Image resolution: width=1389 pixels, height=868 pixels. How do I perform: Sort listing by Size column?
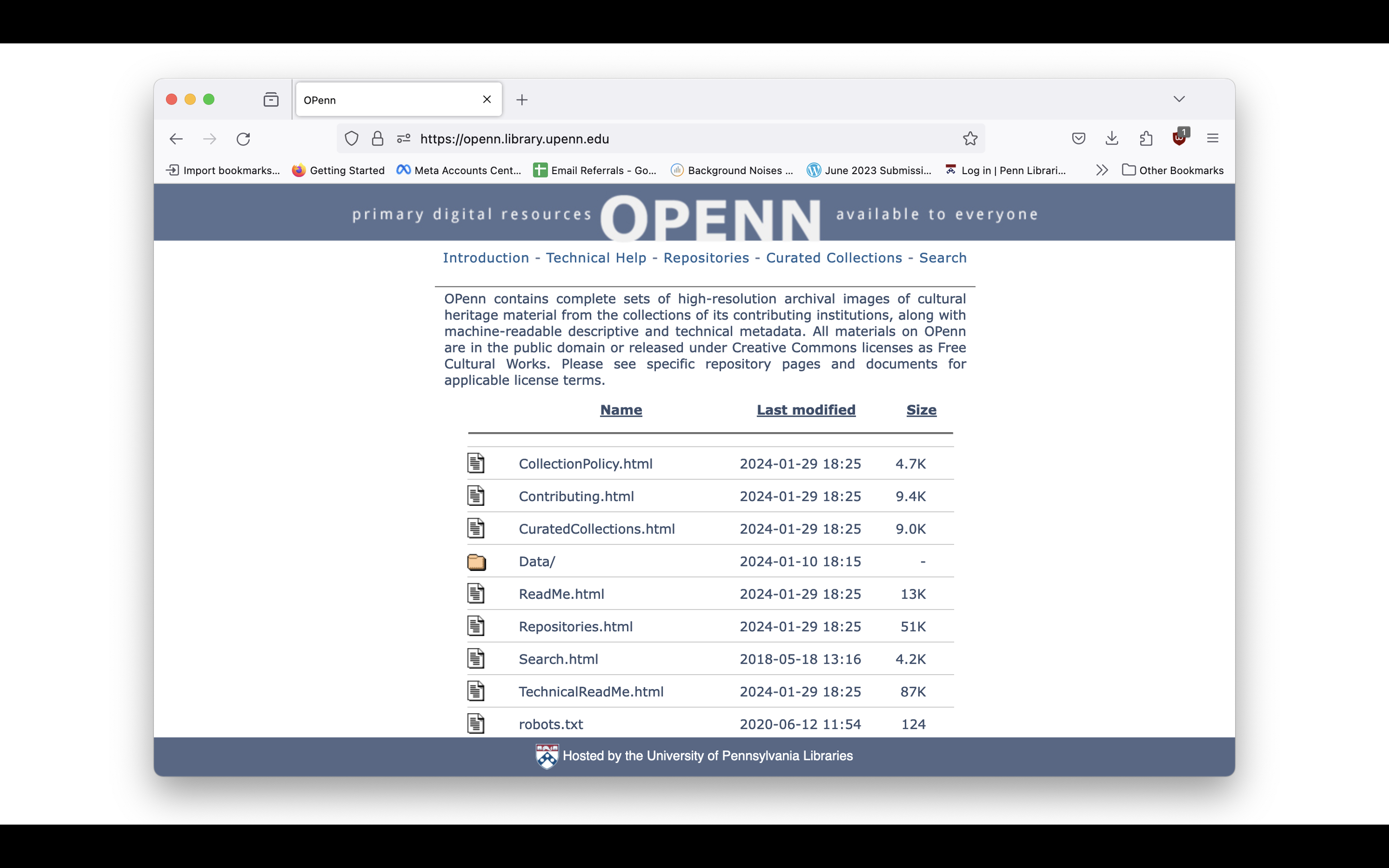[921, 410]
